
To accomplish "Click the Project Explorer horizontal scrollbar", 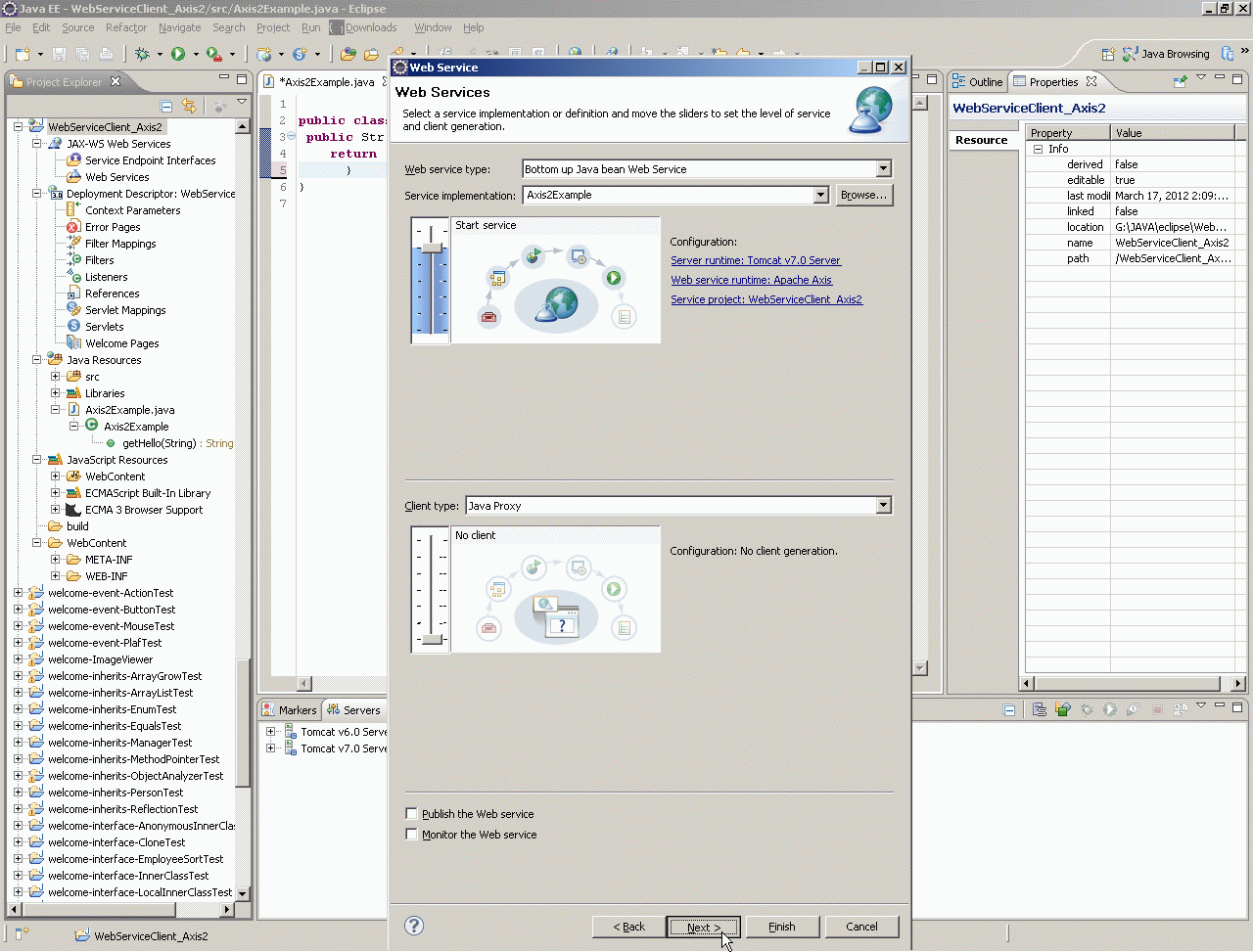I will (120, 909).
